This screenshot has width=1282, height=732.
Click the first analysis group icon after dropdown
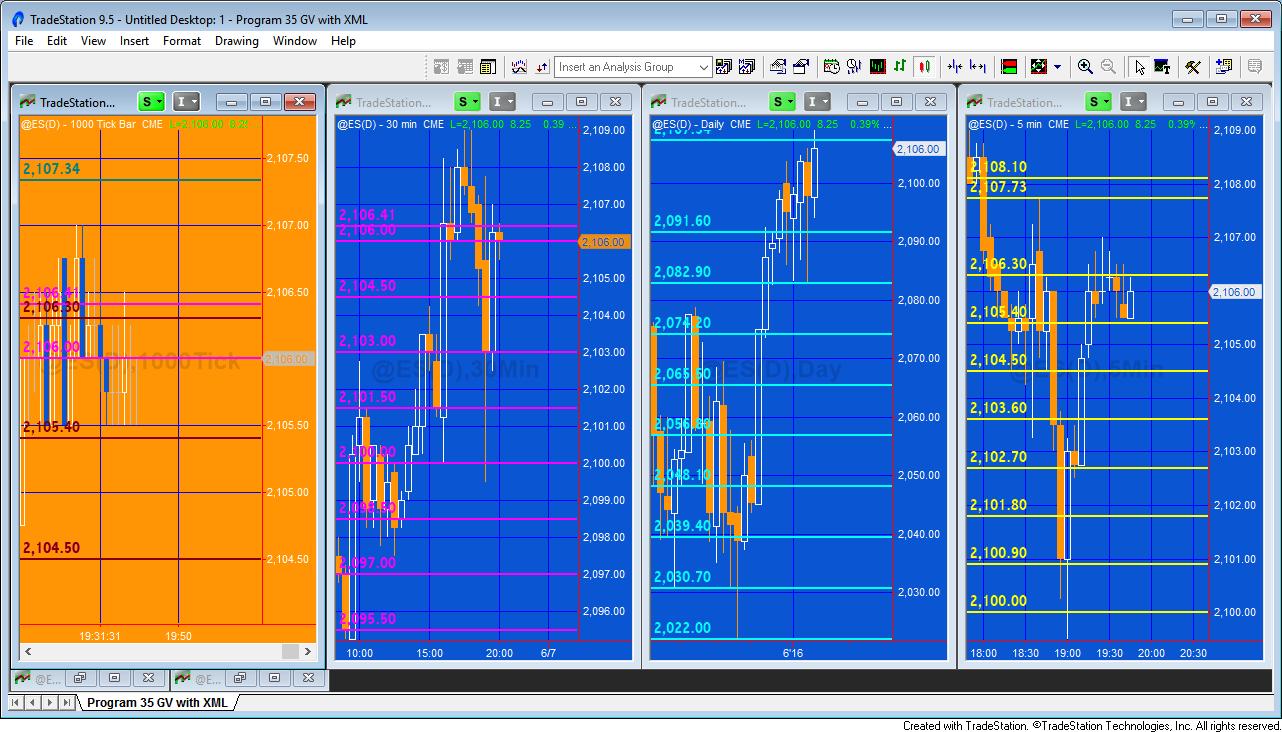pos(724,67)
